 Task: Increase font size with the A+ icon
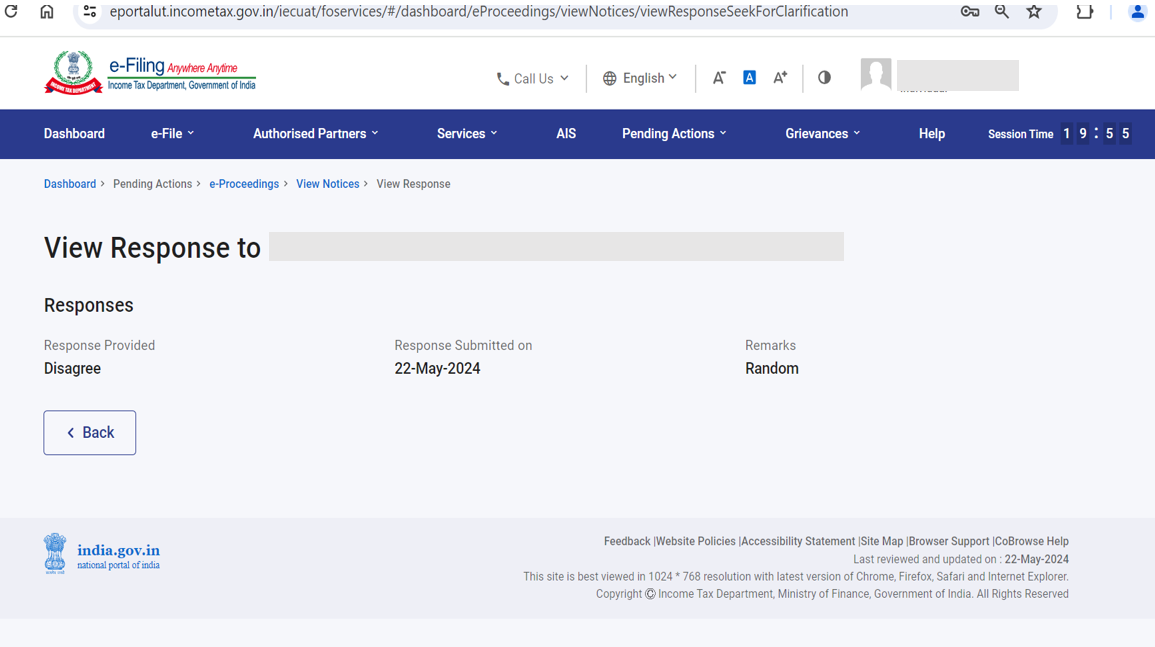click(780, 78)
